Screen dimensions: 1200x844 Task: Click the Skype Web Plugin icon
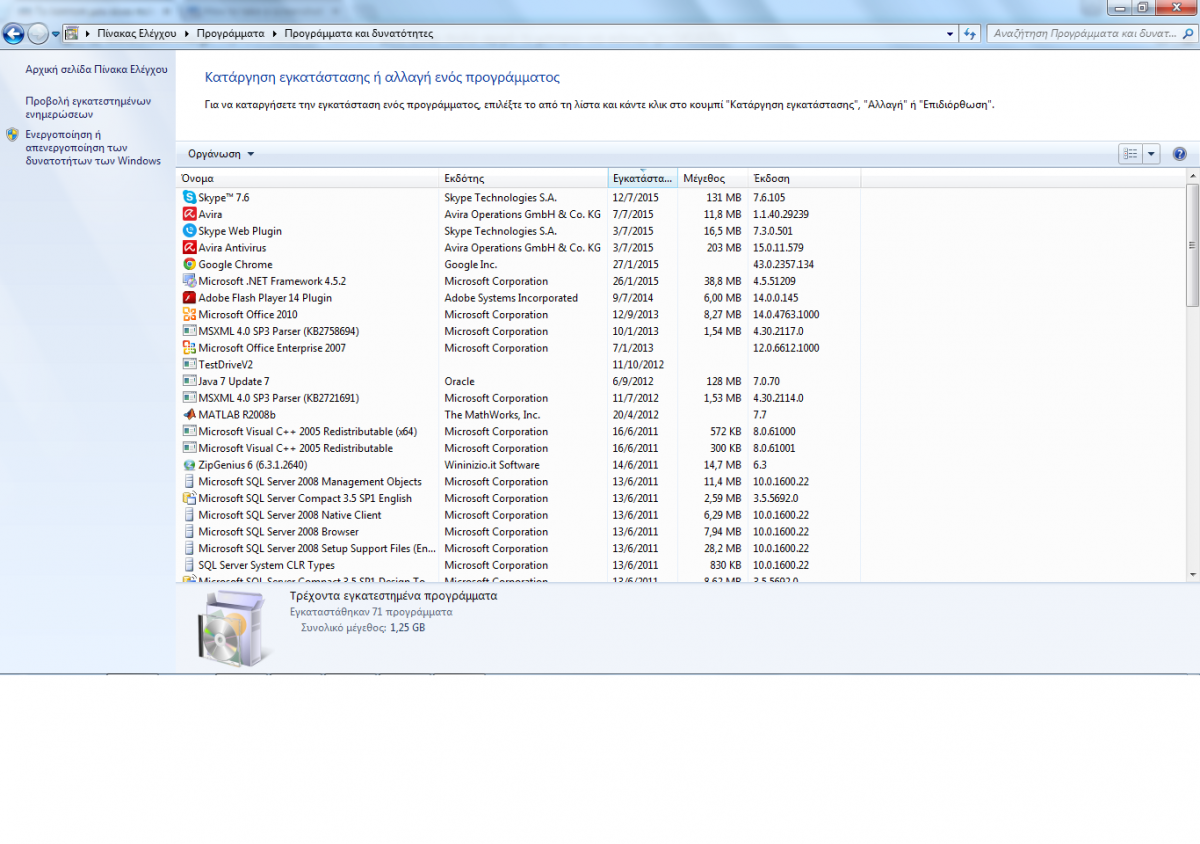click(x=189, y=231)
